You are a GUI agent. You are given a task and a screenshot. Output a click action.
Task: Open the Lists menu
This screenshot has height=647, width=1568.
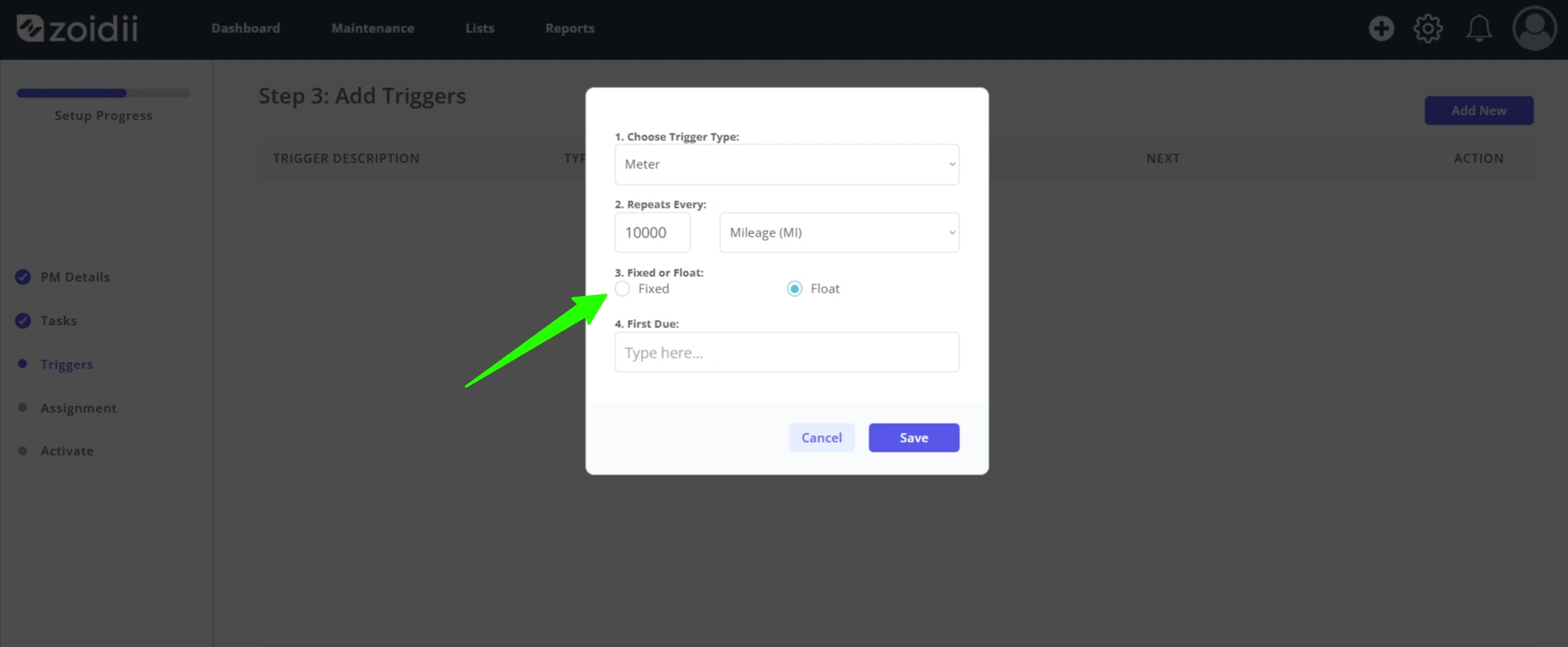pos(480,28)
